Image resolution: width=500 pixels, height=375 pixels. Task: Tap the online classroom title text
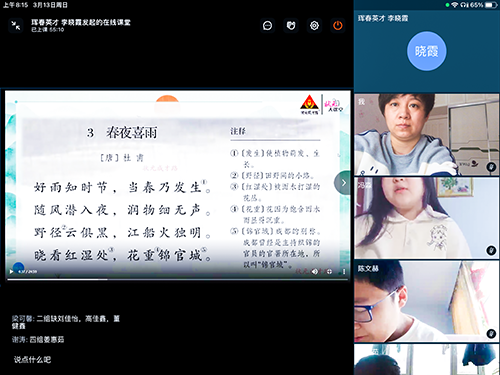click(x=81, y=22)
